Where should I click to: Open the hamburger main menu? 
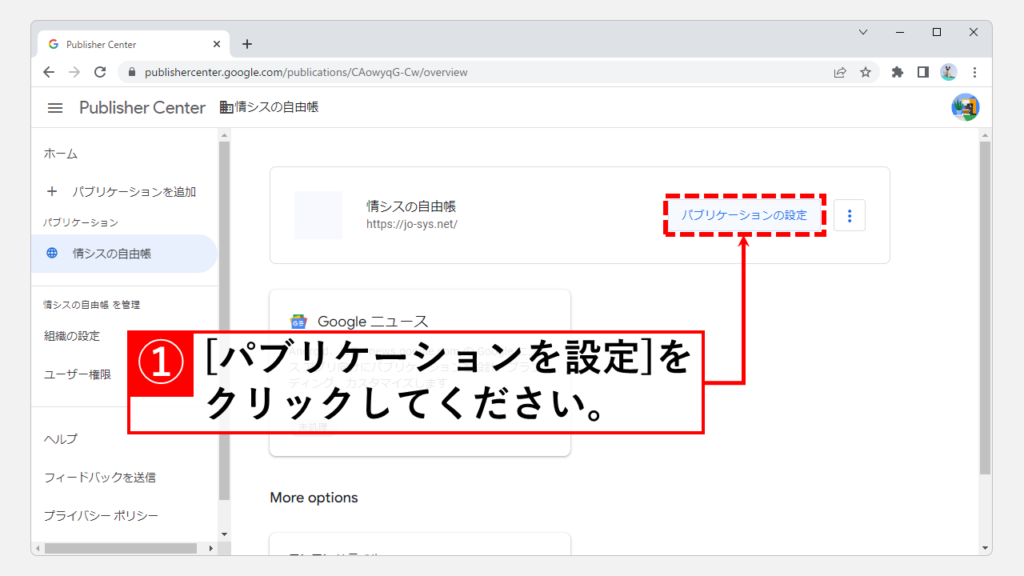(x=55, y=108)
